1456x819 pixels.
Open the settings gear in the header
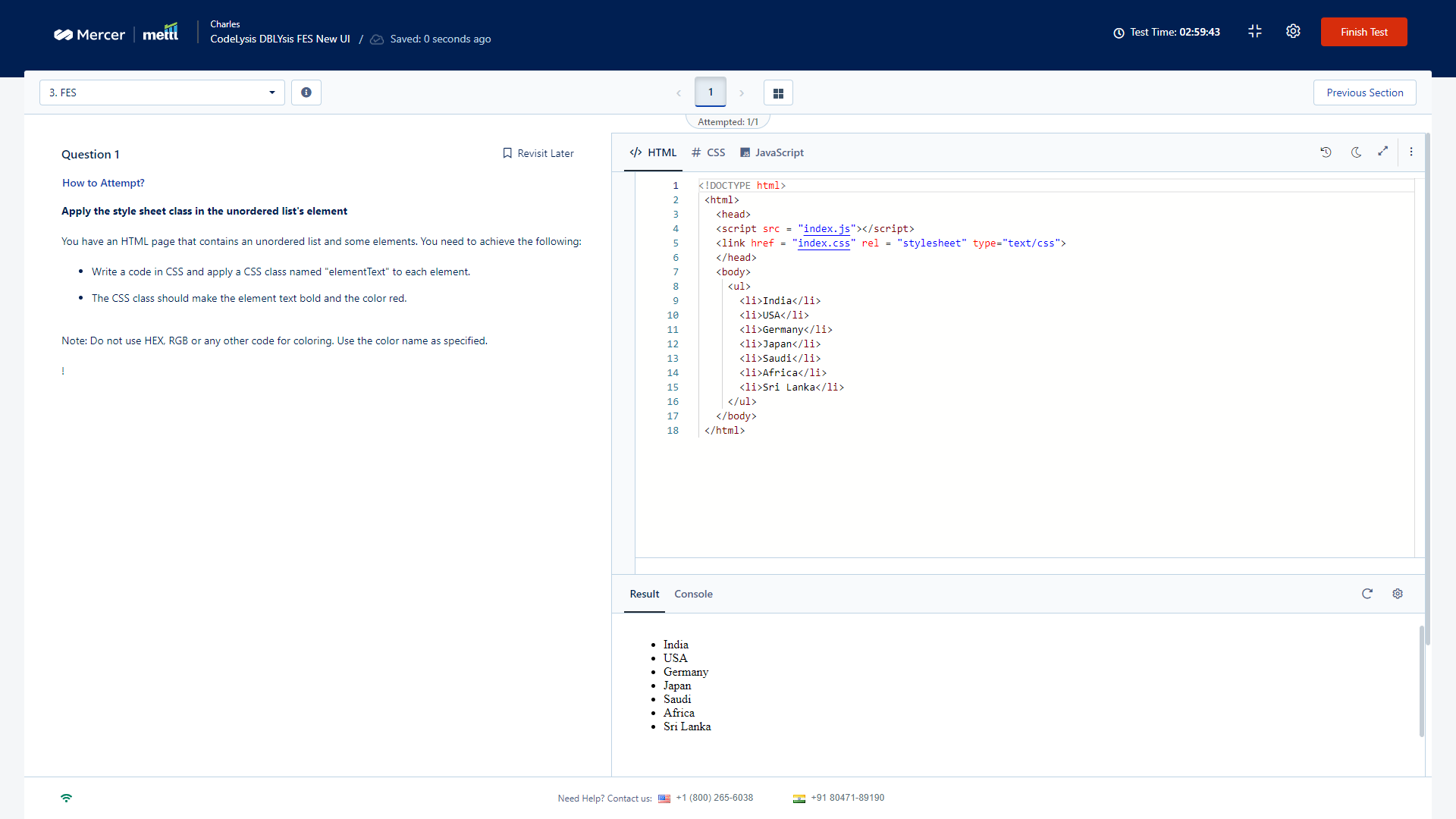[x=1293, y=31]
